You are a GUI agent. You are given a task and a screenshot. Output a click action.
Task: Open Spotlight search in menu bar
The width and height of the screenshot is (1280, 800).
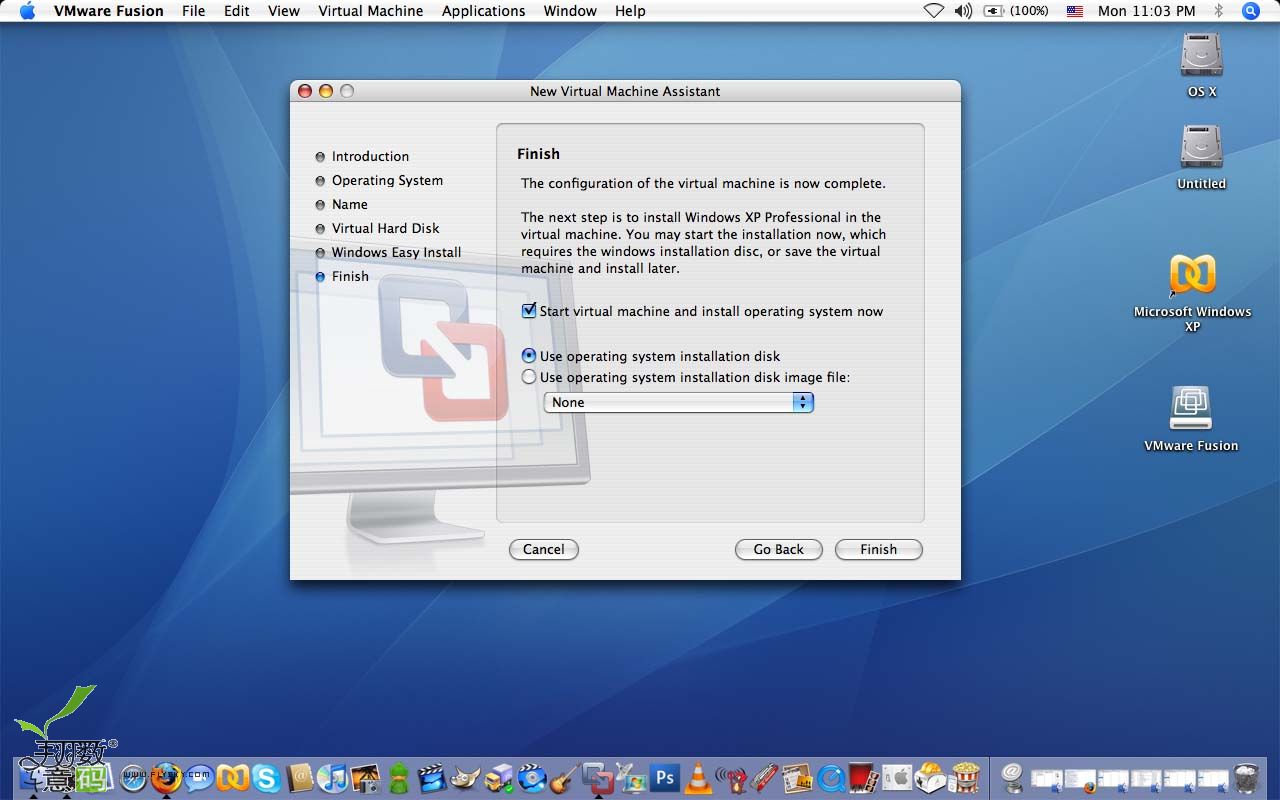1251,11
